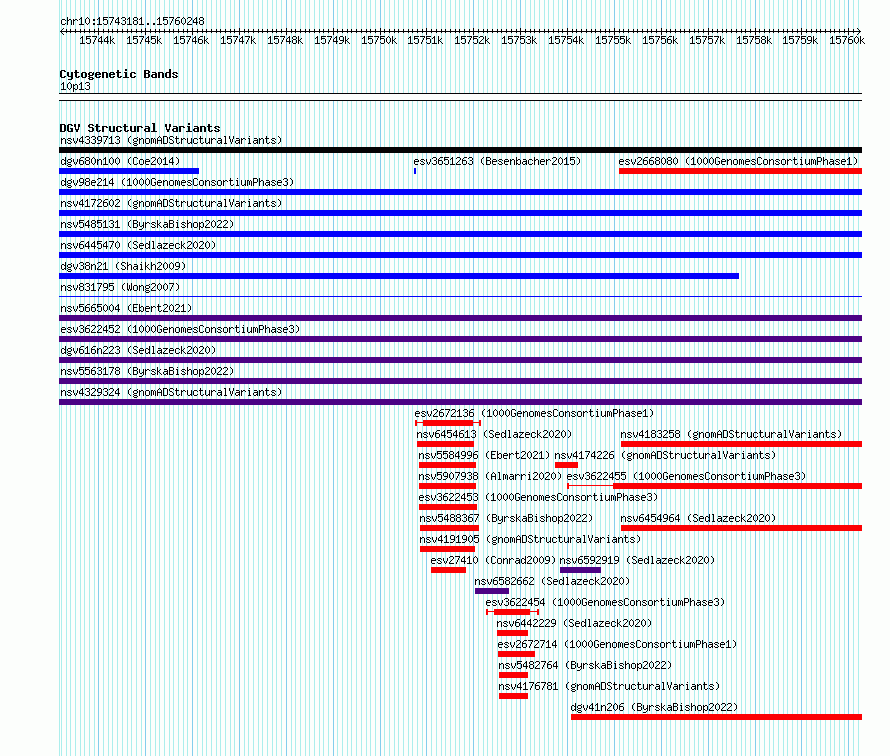890x756 pixels.
Task: Select dgv38n21 (Shaikh2009) label
Action: tap(123, 266)
